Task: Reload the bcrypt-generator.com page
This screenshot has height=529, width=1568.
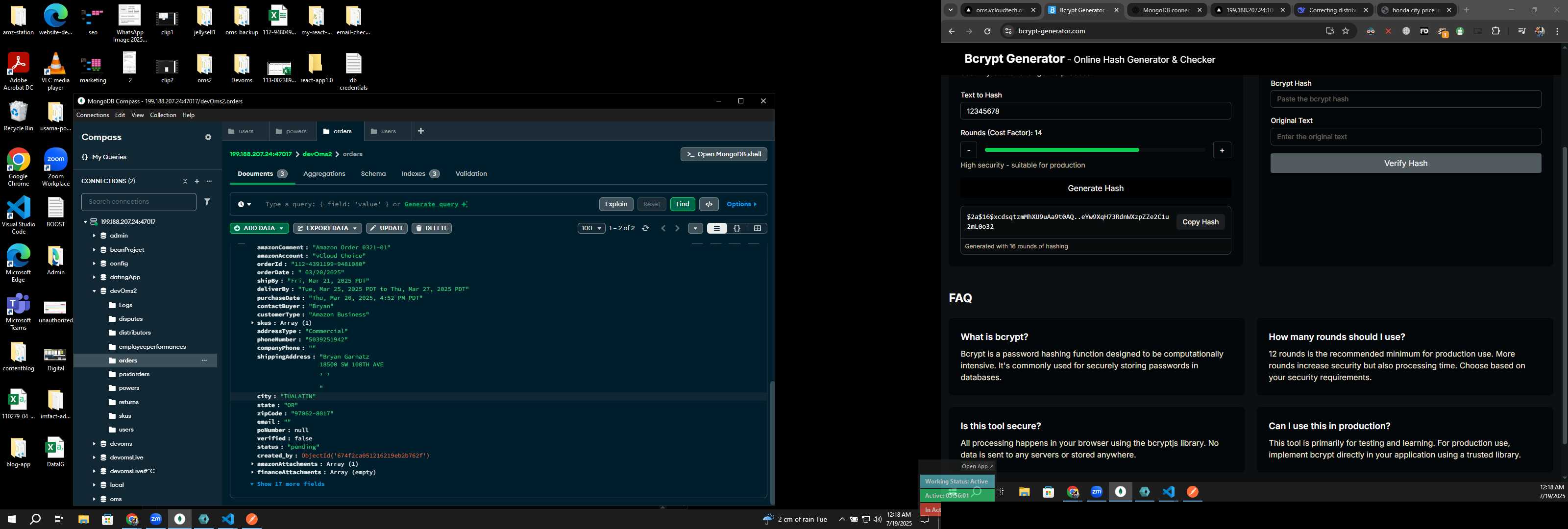Action: point(987,32)
